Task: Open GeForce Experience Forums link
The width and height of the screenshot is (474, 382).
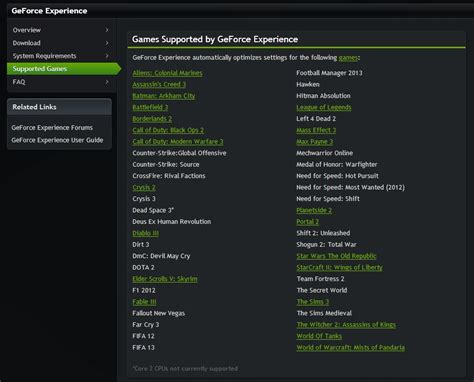Action: (52, 128)
